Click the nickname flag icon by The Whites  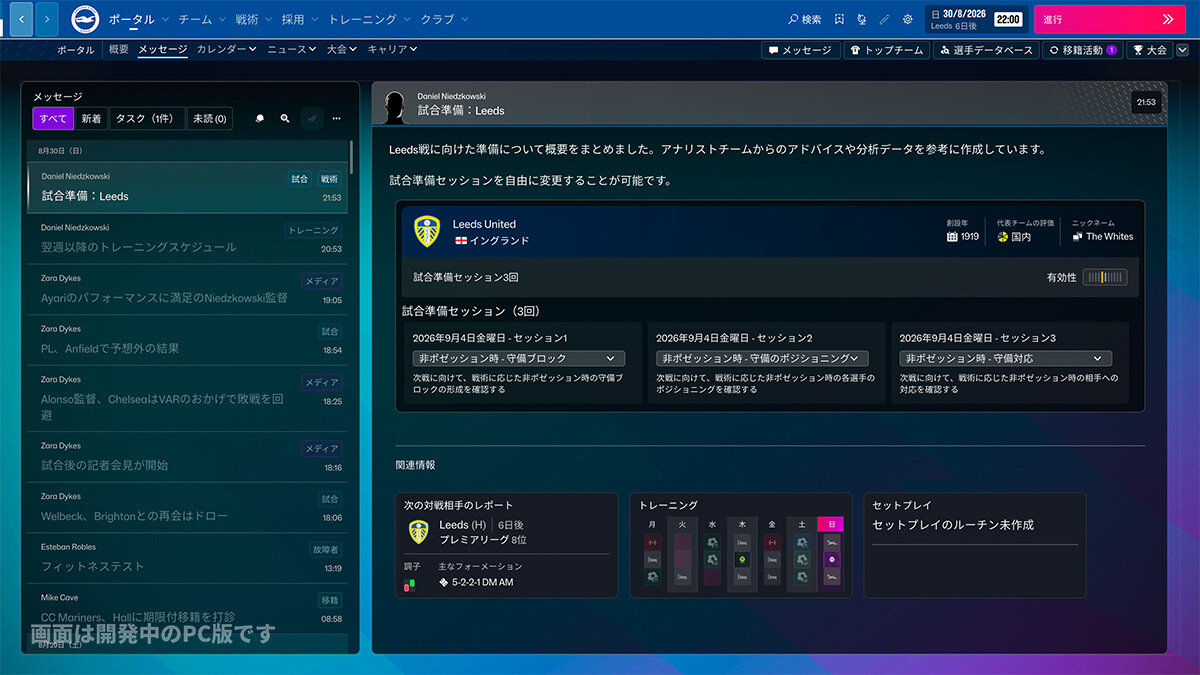[x=1077, y=237]
